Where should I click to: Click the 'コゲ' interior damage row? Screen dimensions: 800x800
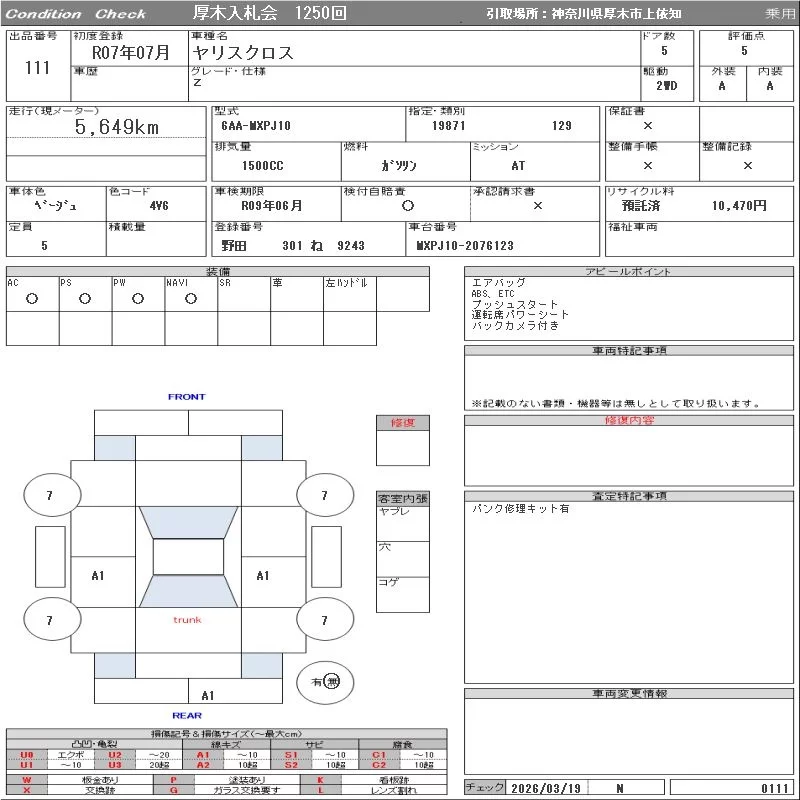[403, 594]
